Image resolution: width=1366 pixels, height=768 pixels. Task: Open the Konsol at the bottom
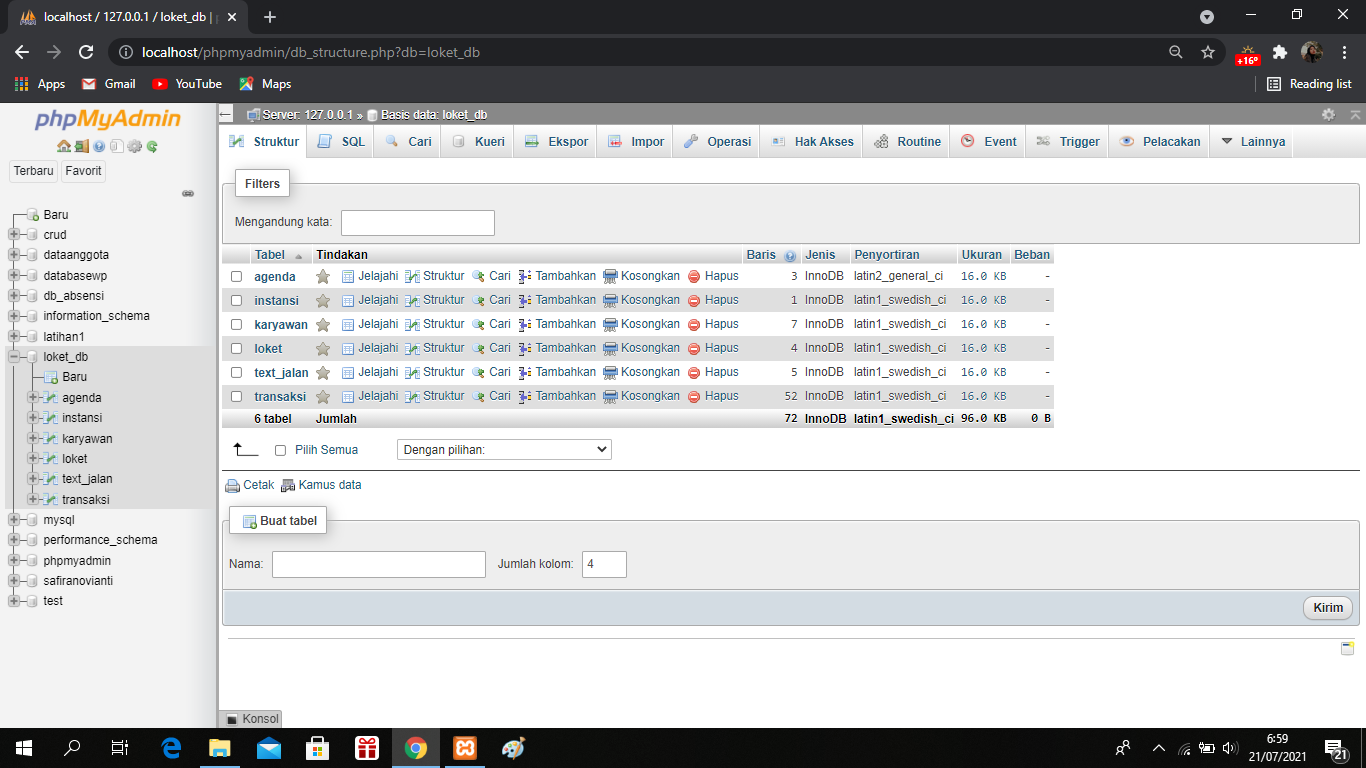258,719
